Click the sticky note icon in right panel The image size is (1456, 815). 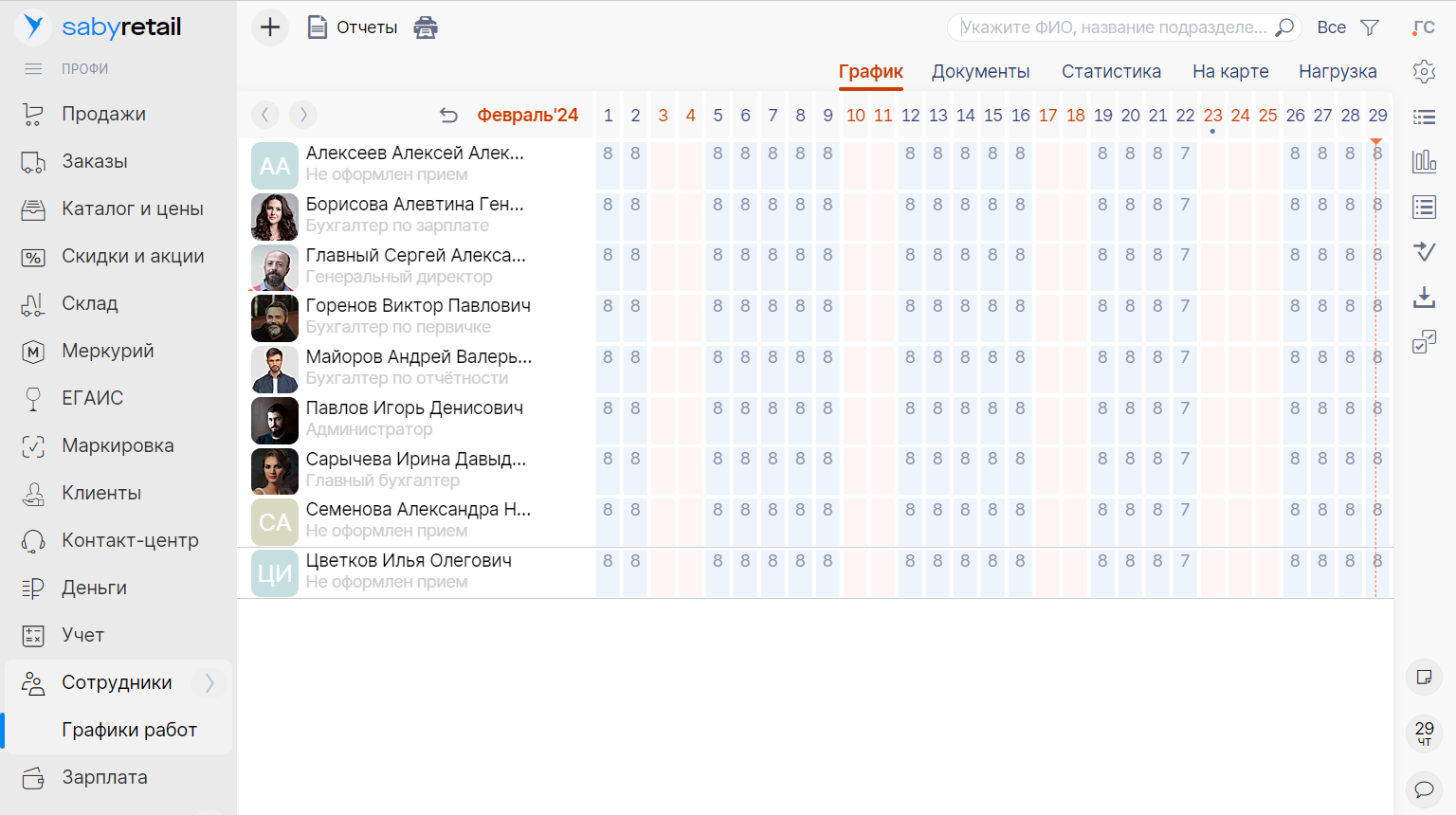pos(1424,677)
